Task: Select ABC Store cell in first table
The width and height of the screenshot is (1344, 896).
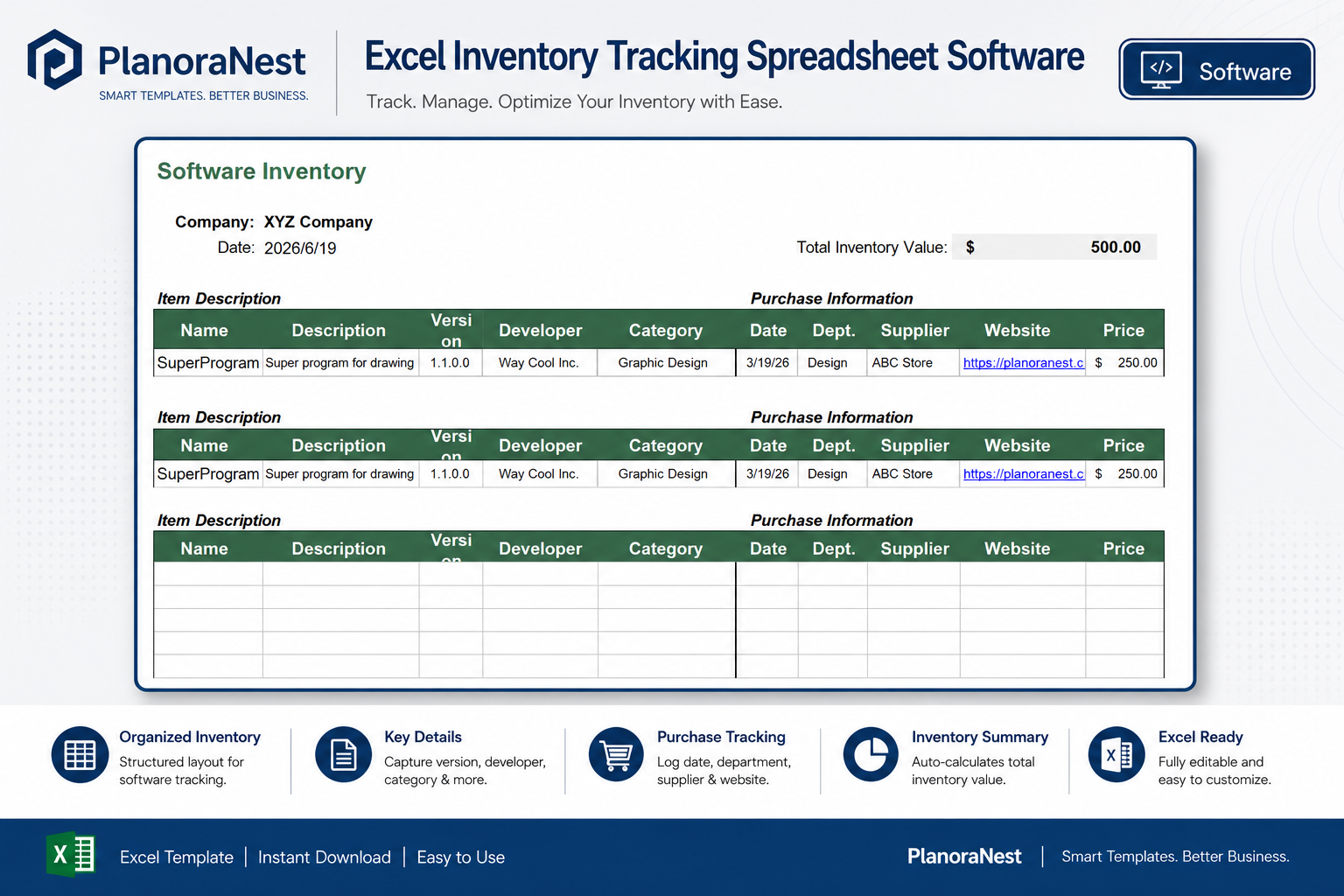Action: pyautogui.click(x=913, y=362)
